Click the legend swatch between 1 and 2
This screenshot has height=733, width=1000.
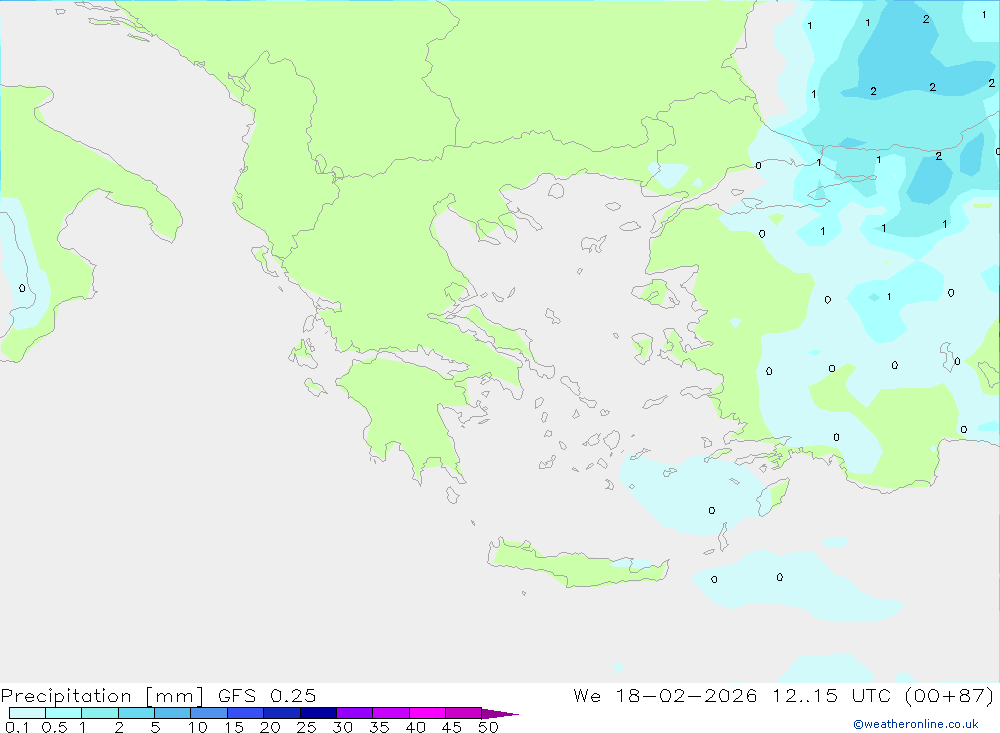tap(100, 713)
